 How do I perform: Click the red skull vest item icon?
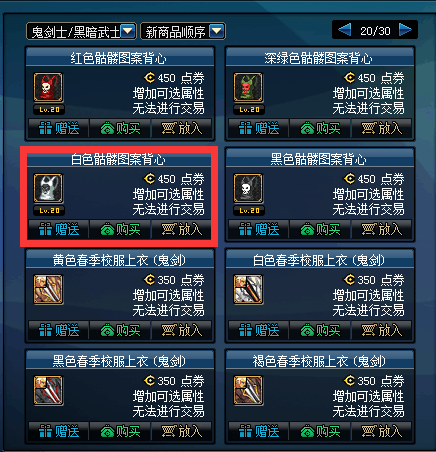48,87
